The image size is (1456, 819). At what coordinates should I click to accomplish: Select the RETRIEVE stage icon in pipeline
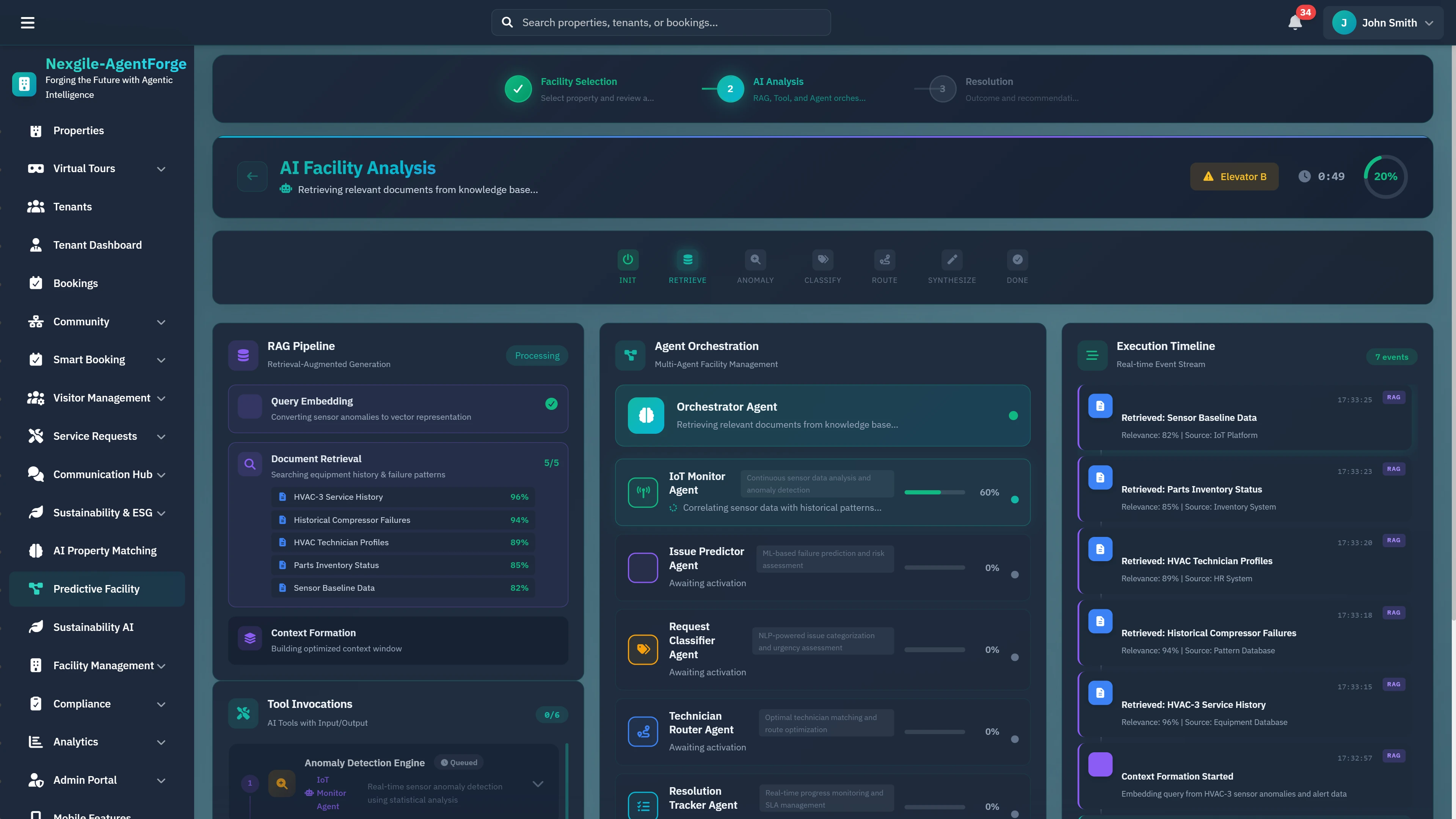point(687,259)
